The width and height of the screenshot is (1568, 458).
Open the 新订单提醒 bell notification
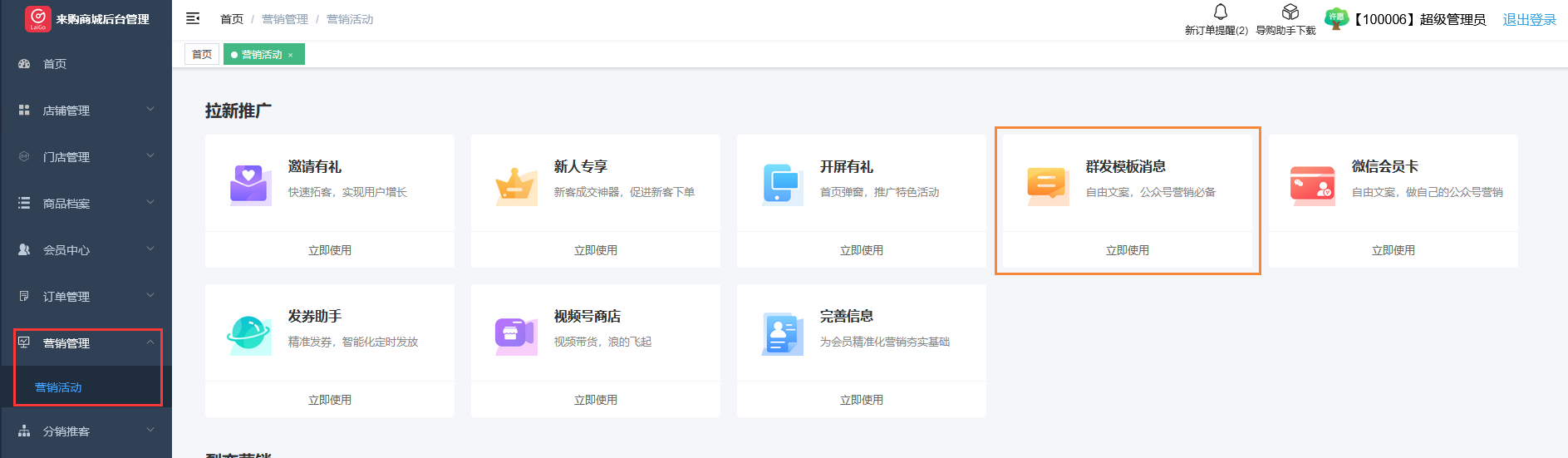coord(1220,12)
